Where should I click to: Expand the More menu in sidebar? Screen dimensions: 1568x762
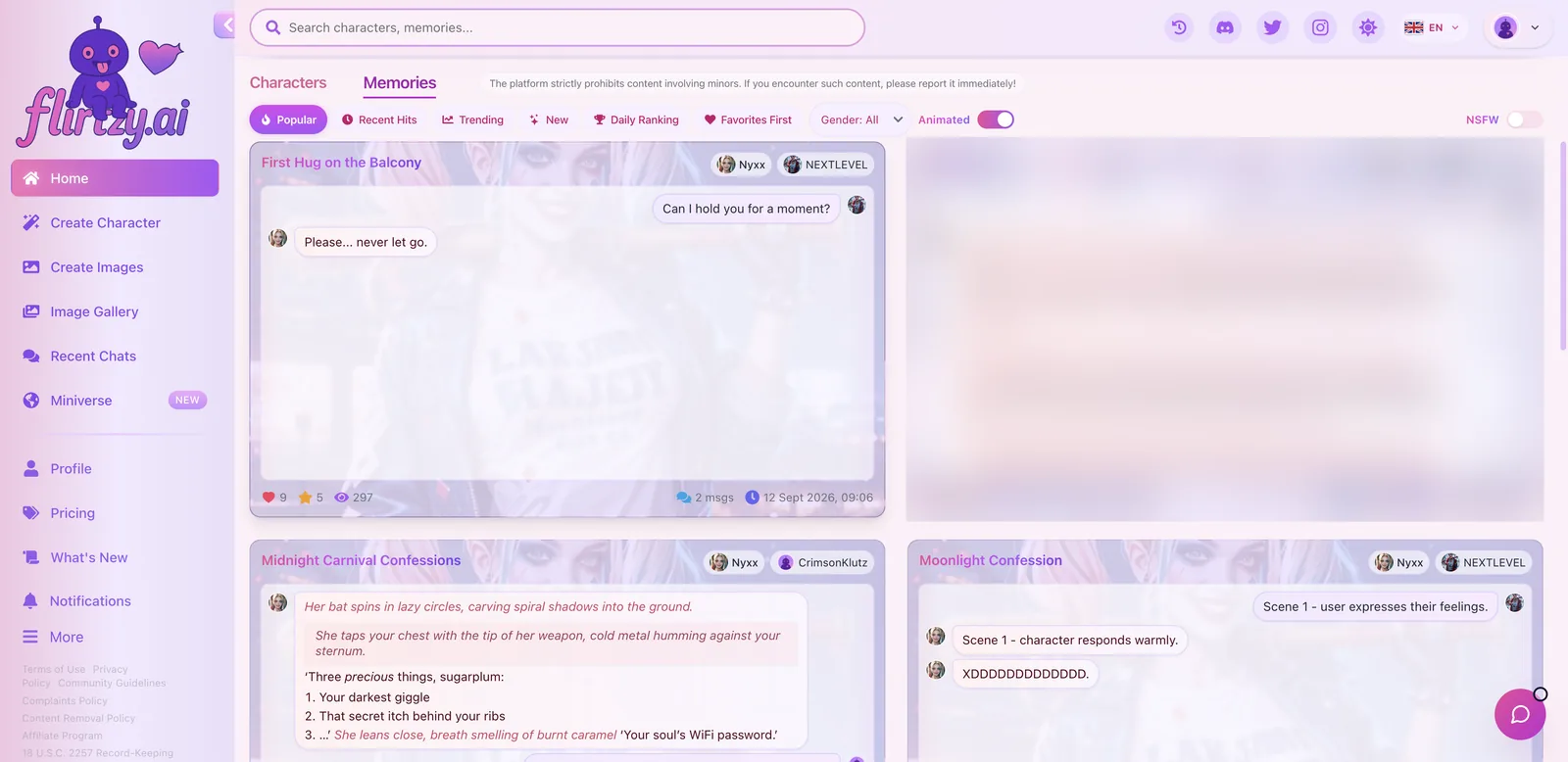115,637
